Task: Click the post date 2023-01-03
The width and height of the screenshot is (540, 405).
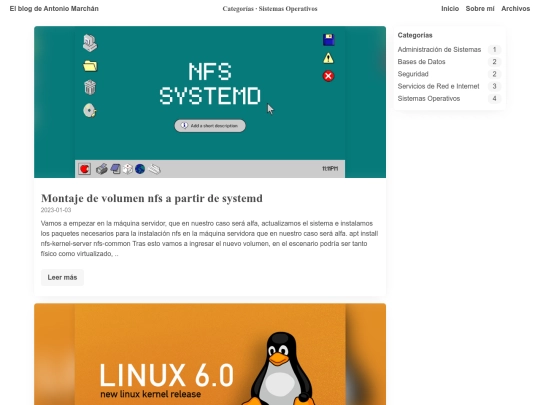Action: click(x=56, y=210)
